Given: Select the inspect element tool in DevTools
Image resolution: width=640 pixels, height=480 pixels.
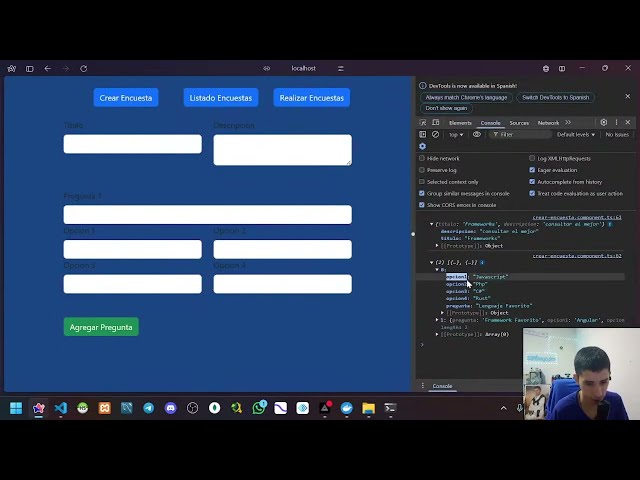Looking at the screenshot, I should click(423, 122).
